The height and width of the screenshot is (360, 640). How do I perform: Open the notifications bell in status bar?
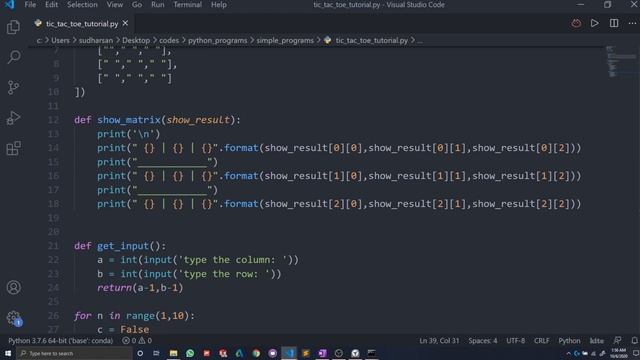tap(634, 340)
